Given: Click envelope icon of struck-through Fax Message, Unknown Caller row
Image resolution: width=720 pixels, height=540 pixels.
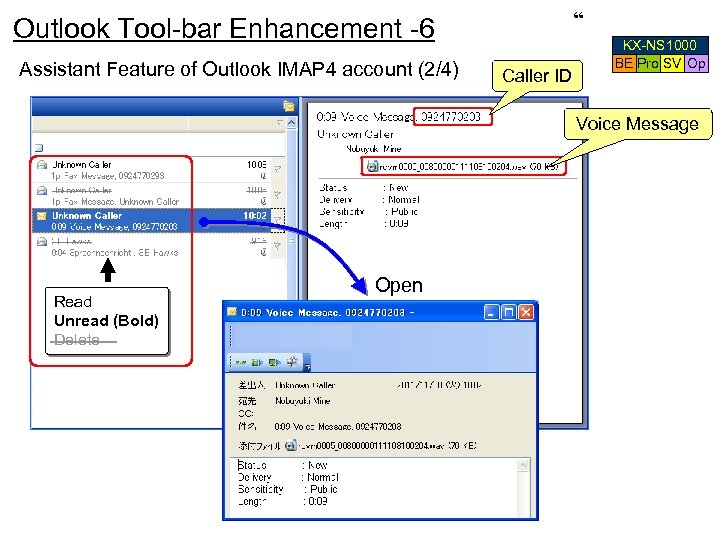Looking at the screenshot, I should tap(42, 191).
